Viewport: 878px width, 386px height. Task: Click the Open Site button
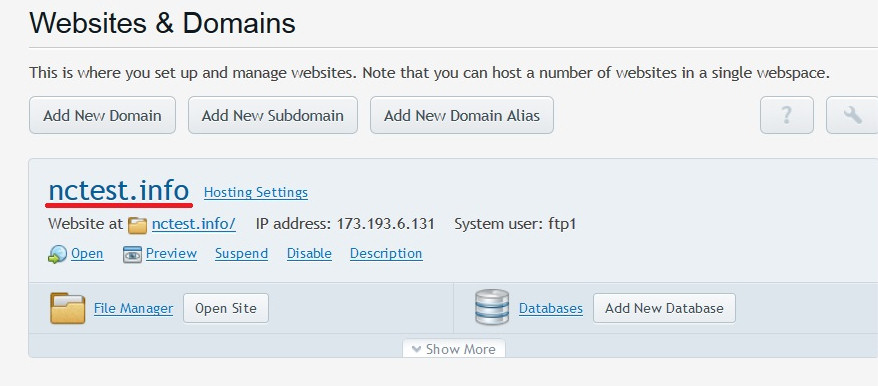coord(226,308)
